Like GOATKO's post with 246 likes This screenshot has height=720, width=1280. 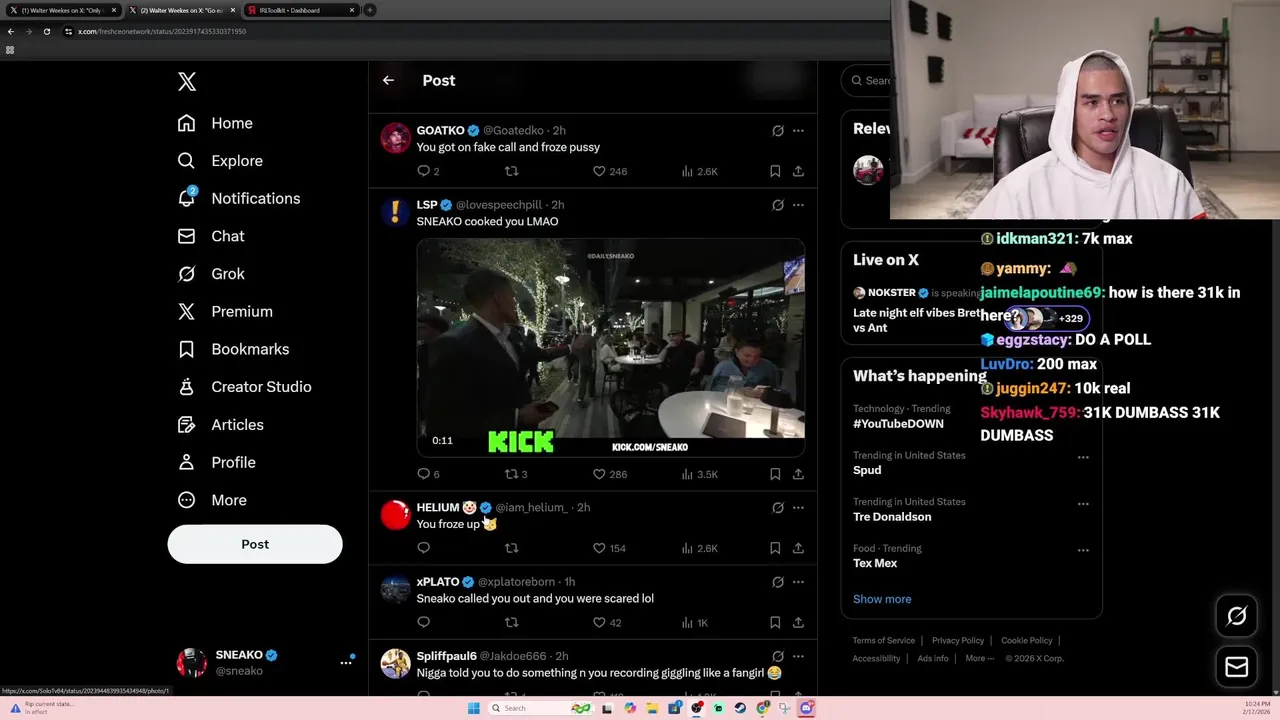point(610,171)
